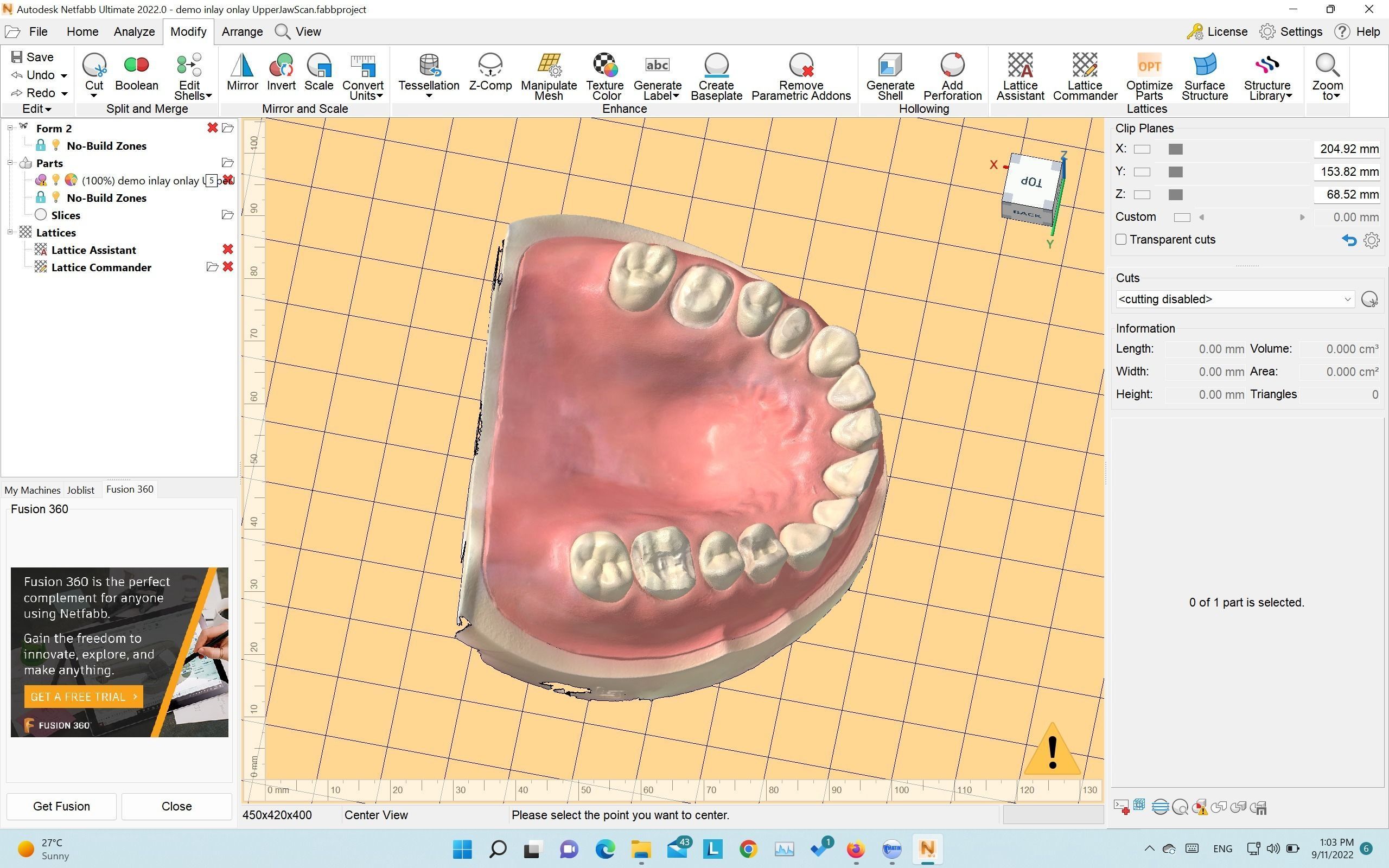The height and width of the screenshot is (868, 1389).
Task: Open the My Machines tab
Action: [x=32, y=490]
